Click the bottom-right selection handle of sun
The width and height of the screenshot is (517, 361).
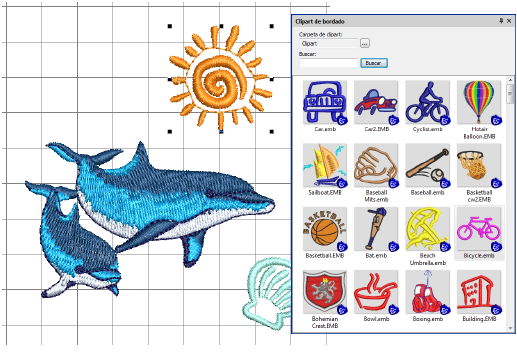(x=272, y=132)
